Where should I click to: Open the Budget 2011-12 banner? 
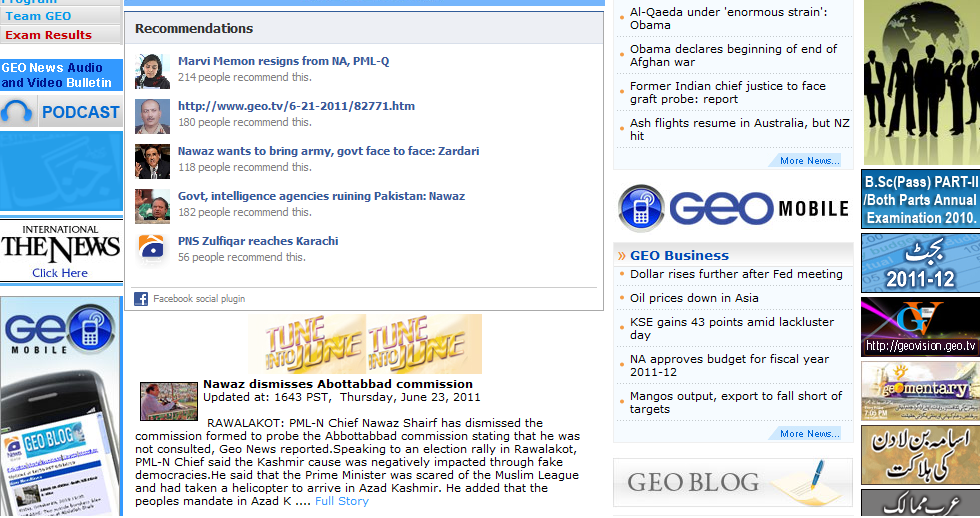click(921, 263)
